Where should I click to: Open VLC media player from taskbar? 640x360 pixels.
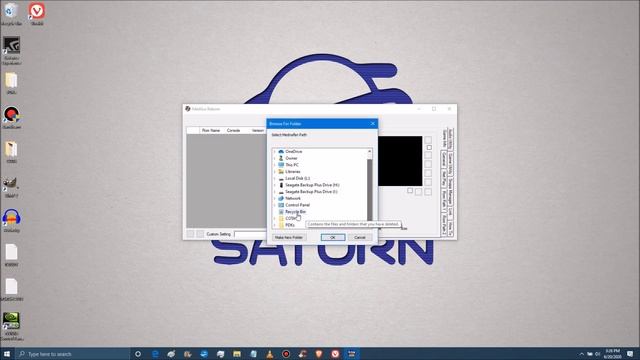coord(270,354)
